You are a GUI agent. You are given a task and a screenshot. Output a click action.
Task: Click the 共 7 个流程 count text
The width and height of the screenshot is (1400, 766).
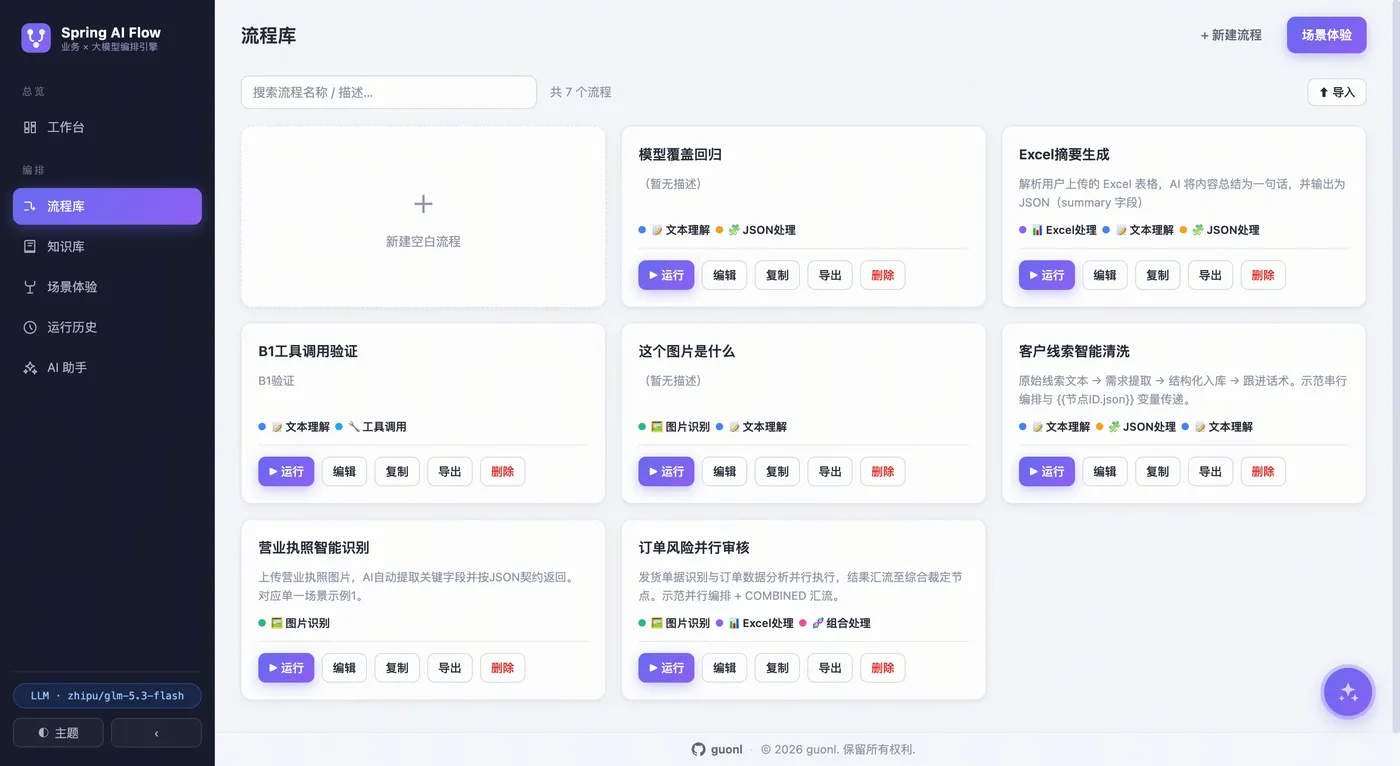[x=580, y=92]
